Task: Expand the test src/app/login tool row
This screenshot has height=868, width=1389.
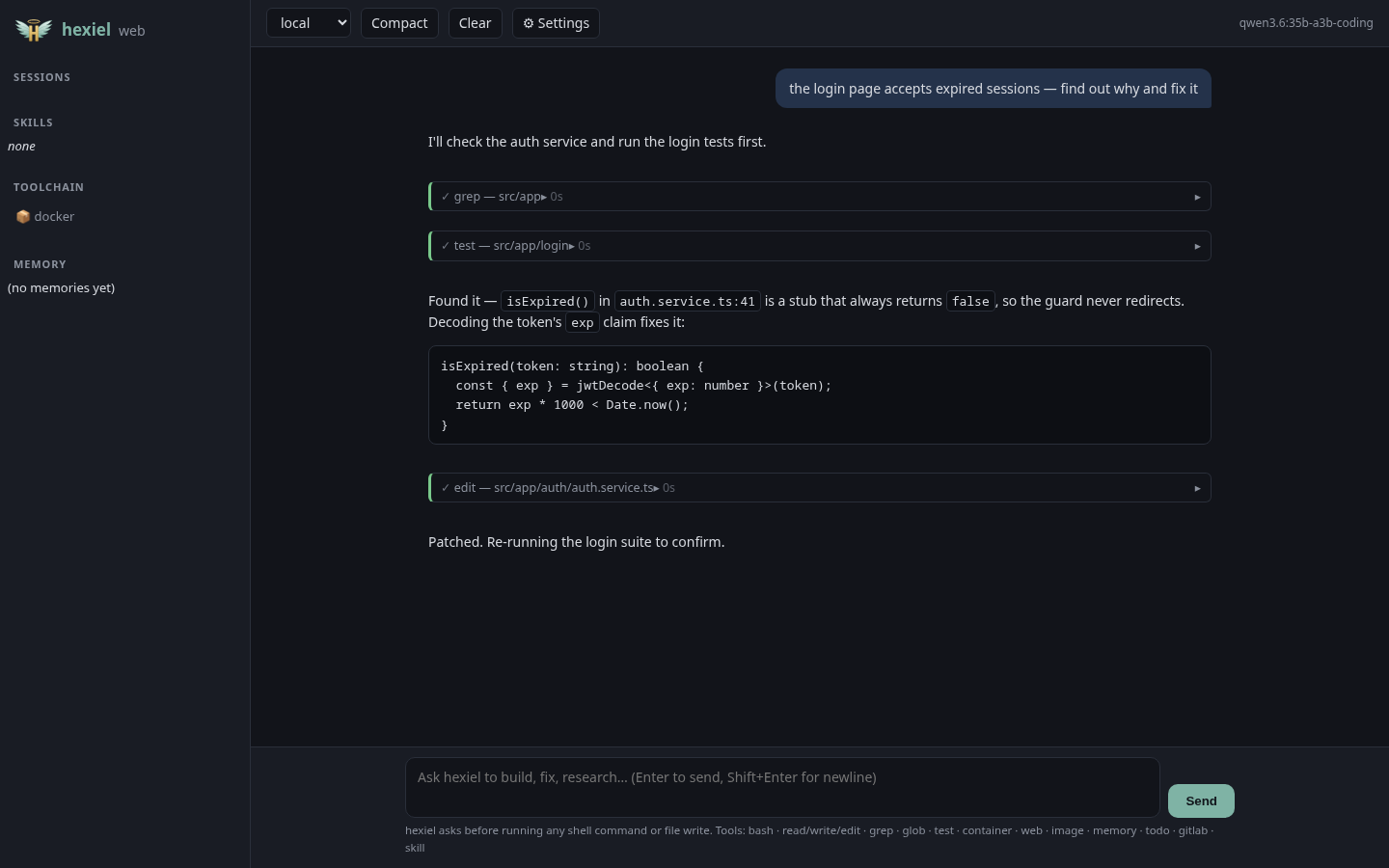Action: click(x=819, y=246)
